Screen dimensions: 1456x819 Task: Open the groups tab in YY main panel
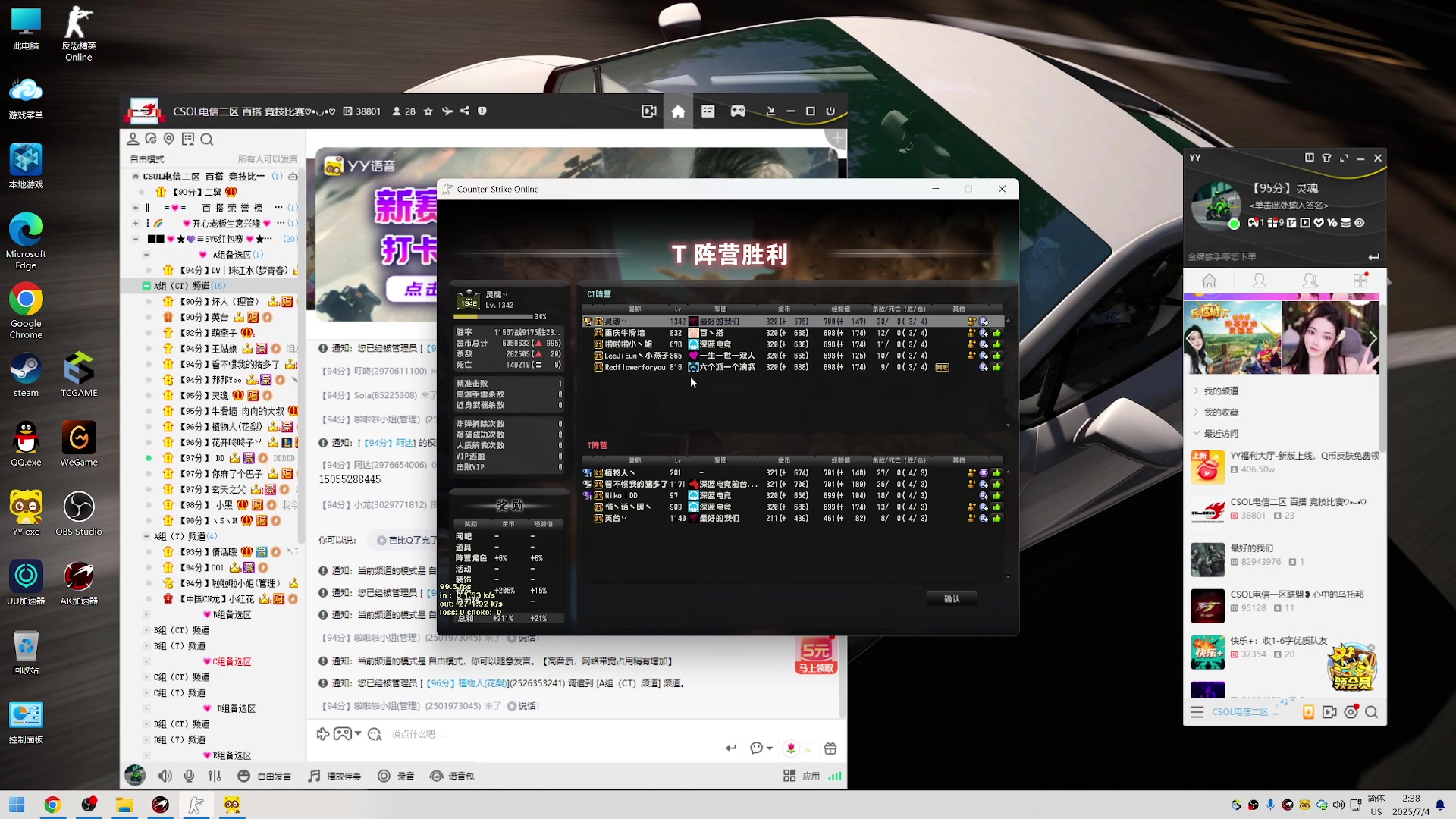click(x=1310, y=281)
